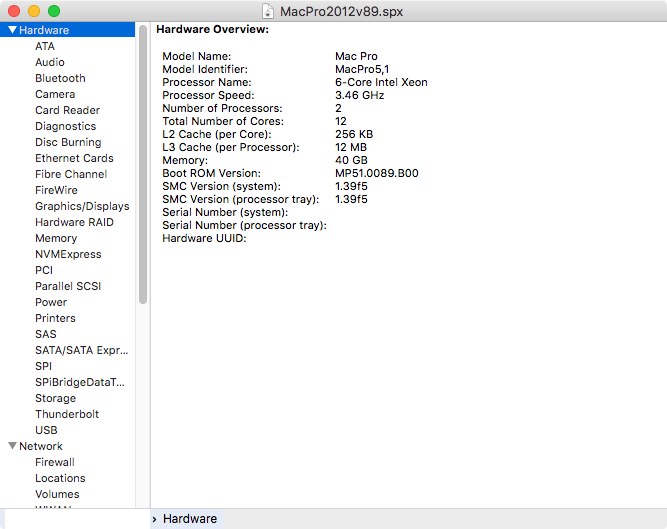Show Volumes under Network

coord(57,494)
